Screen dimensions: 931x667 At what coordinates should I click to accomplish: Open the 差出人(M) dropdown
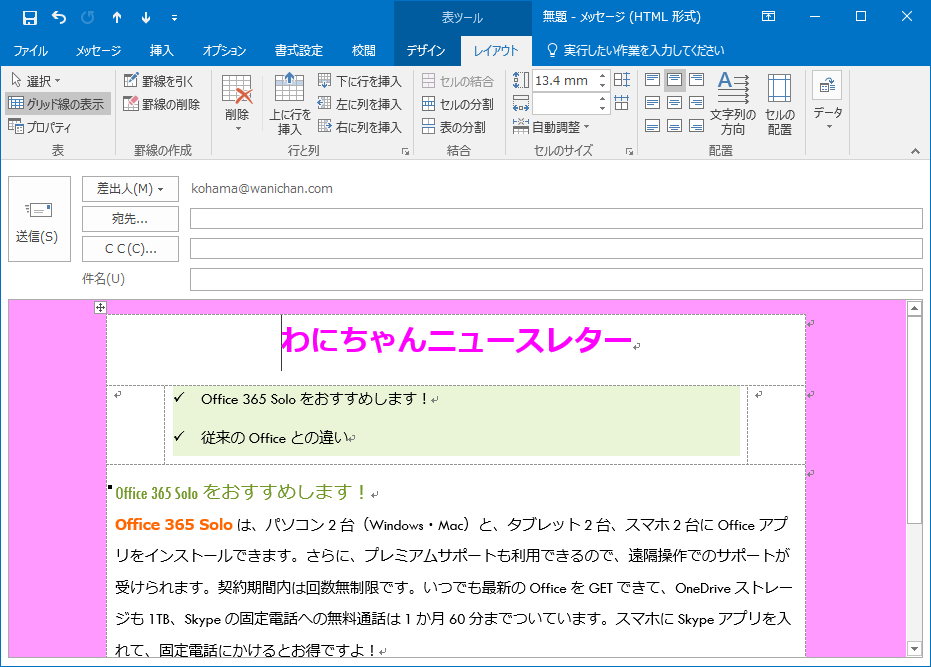(130, 189)
